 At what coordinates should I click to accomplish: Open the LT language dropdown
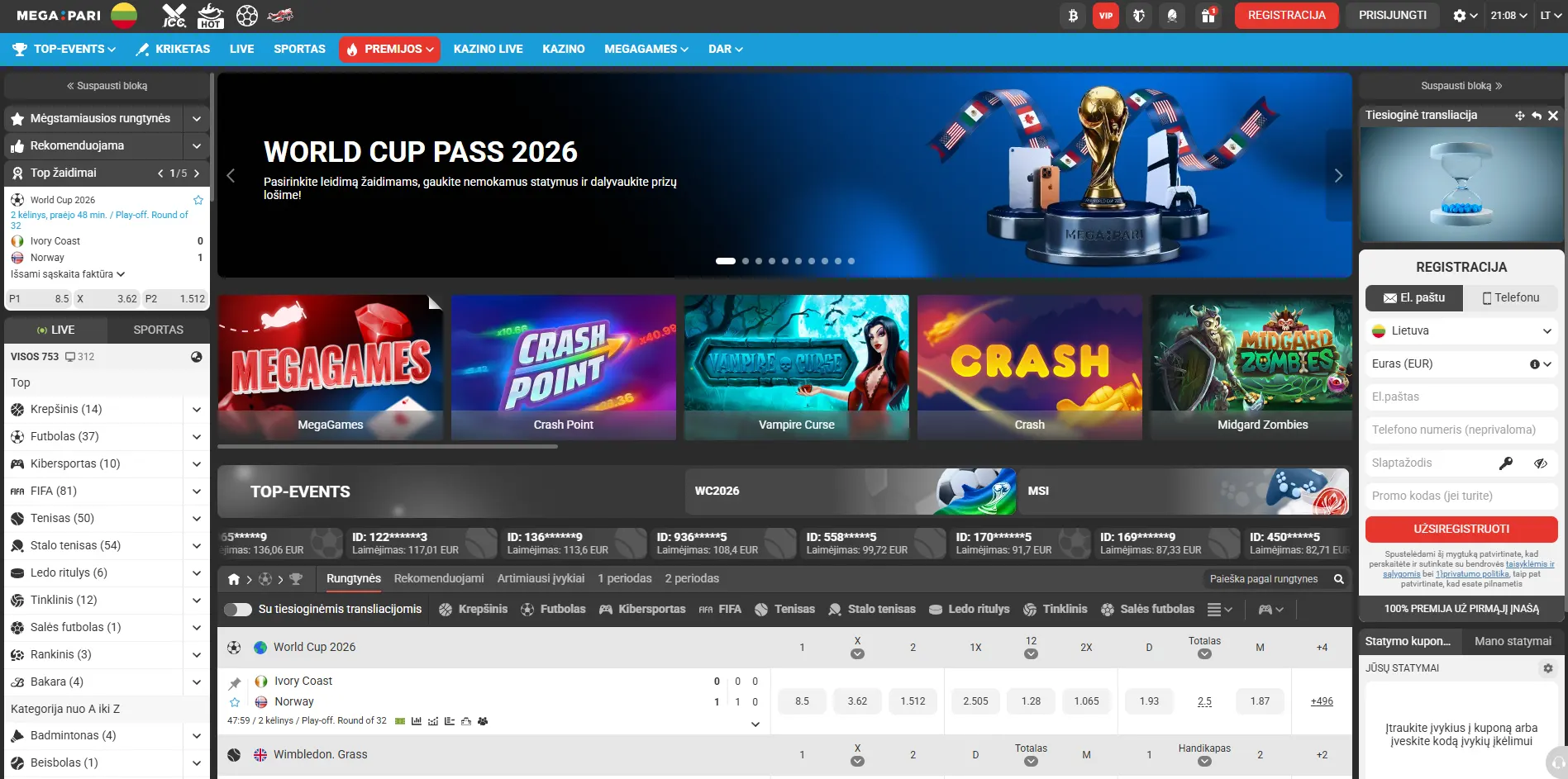tap(1550, 16)
